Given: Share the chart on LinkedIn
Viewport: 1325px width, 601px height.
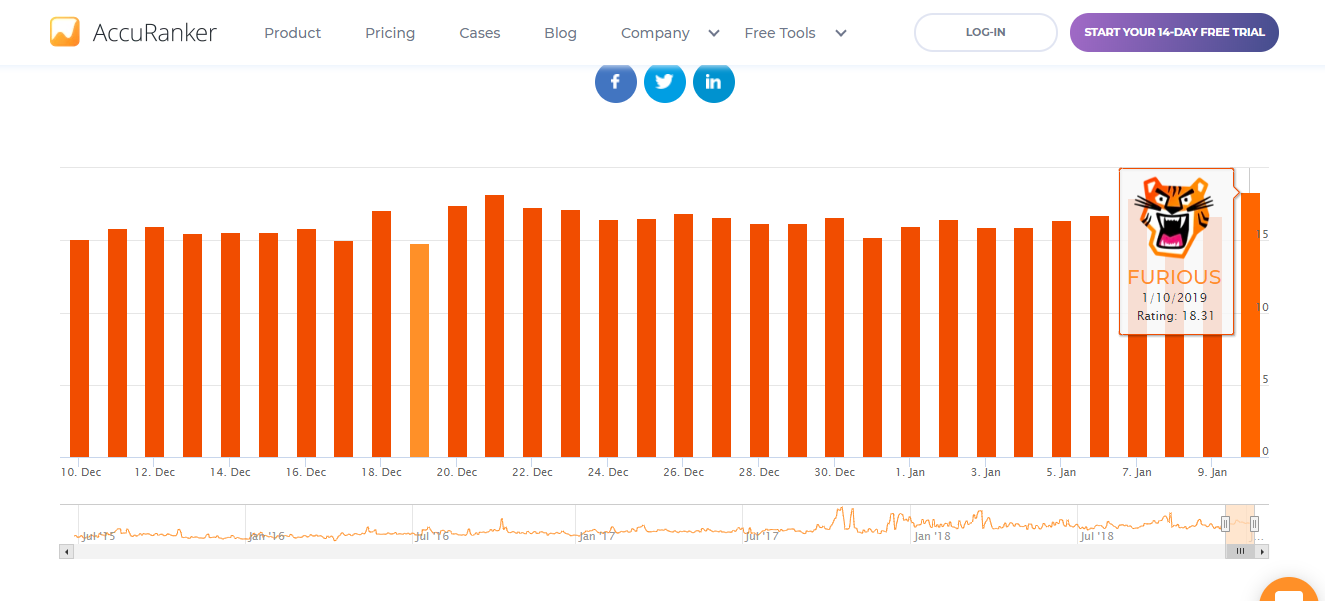Looking at the screenshot, I should pos(713,82).
